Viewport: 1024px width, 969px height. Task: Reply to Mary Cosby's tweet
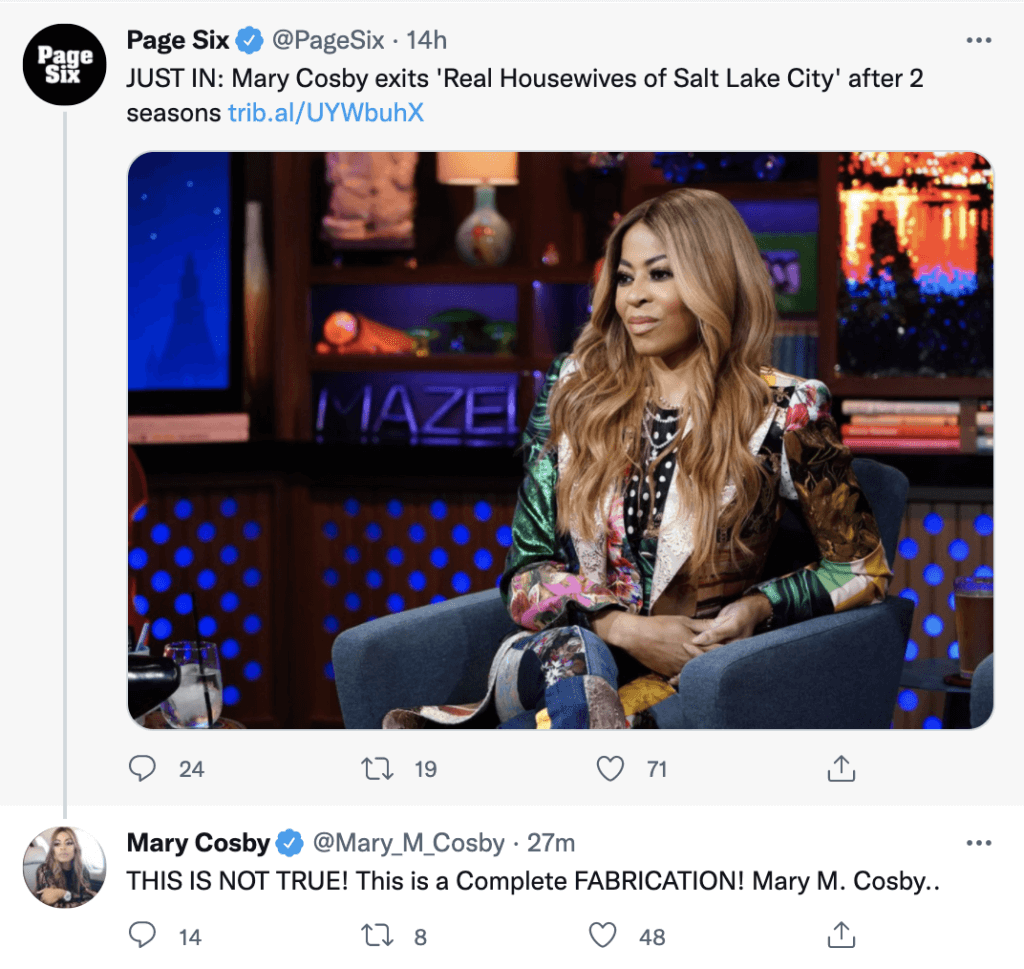(x=142, y=936)
